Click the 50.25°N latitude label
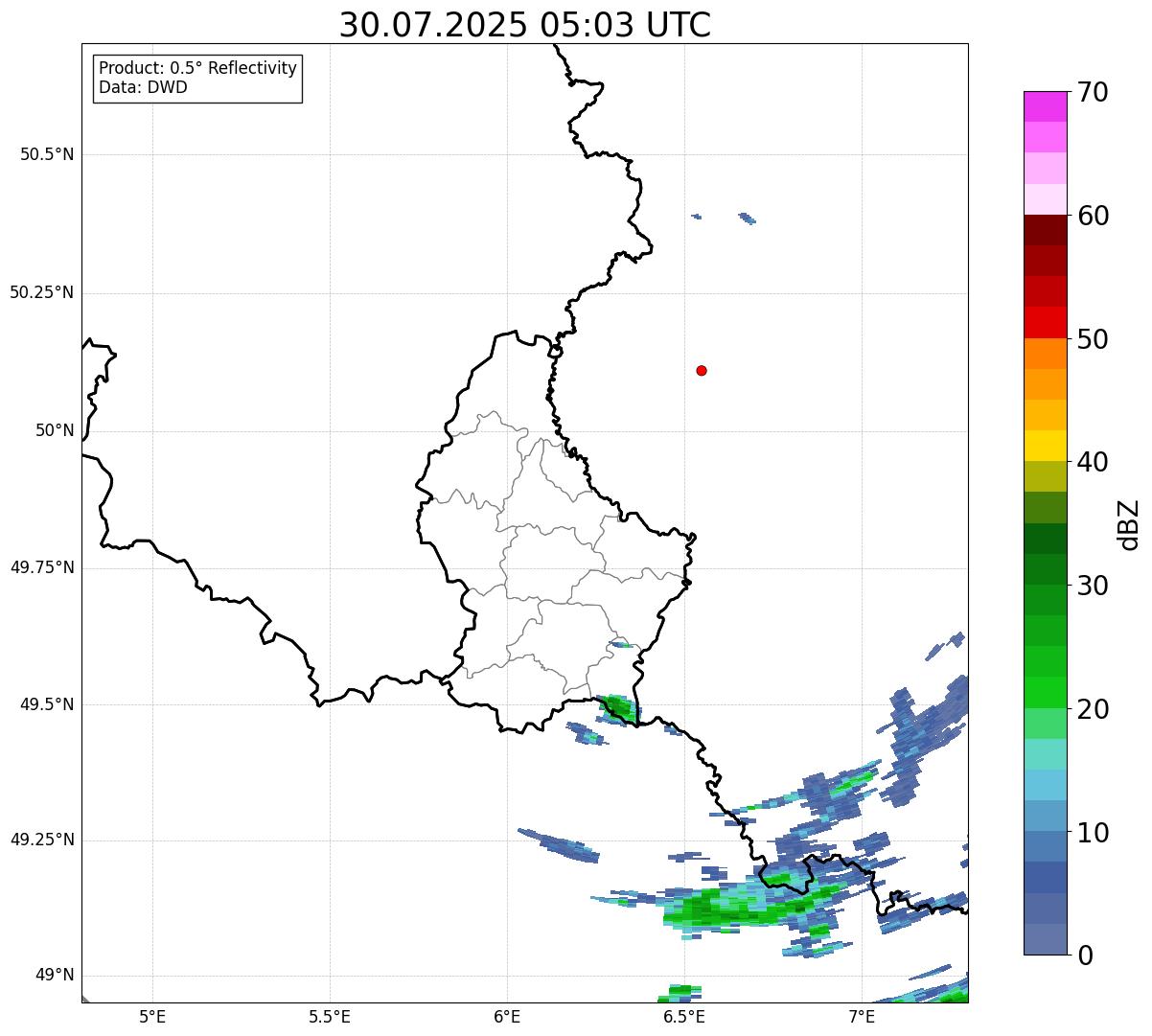This screenshot has width=1152, height=1036. pos(42,292)
